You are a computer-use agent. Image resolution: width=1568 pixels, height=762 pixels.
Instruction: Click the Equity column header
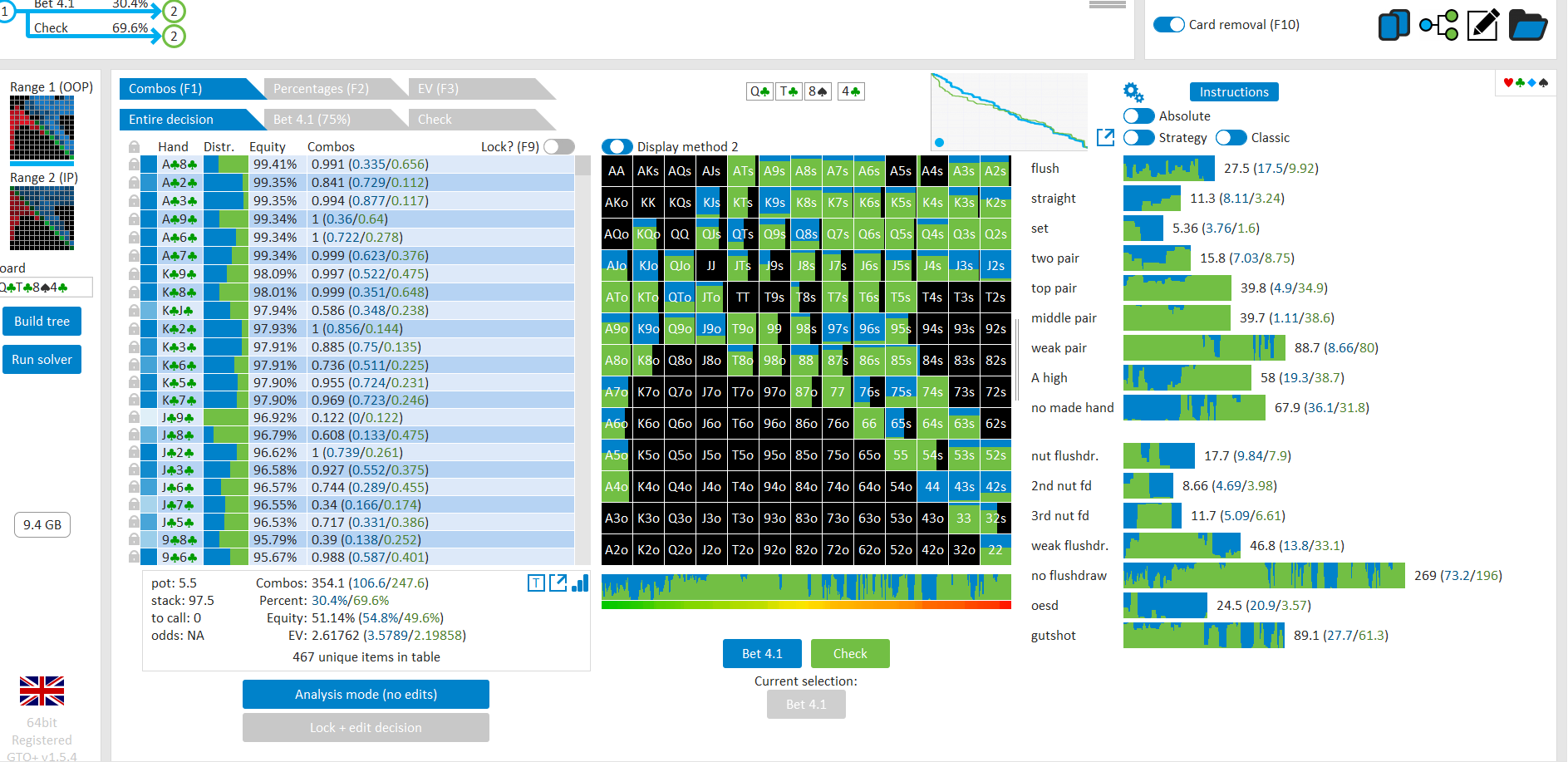coord(268,147)
